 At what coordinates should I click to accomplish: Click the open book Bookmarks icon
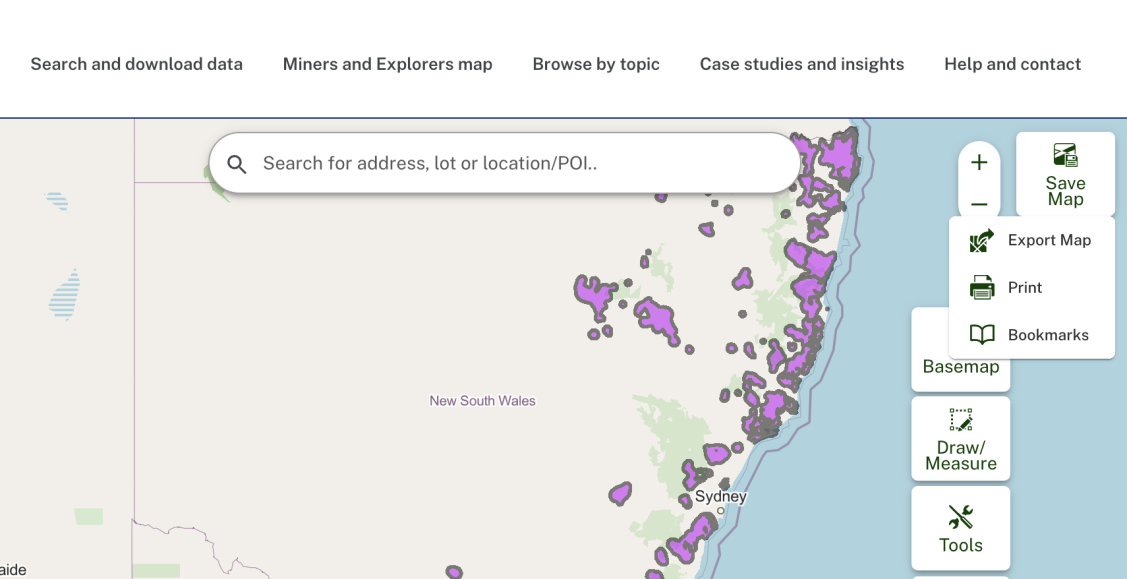click(x=982, y=335)
